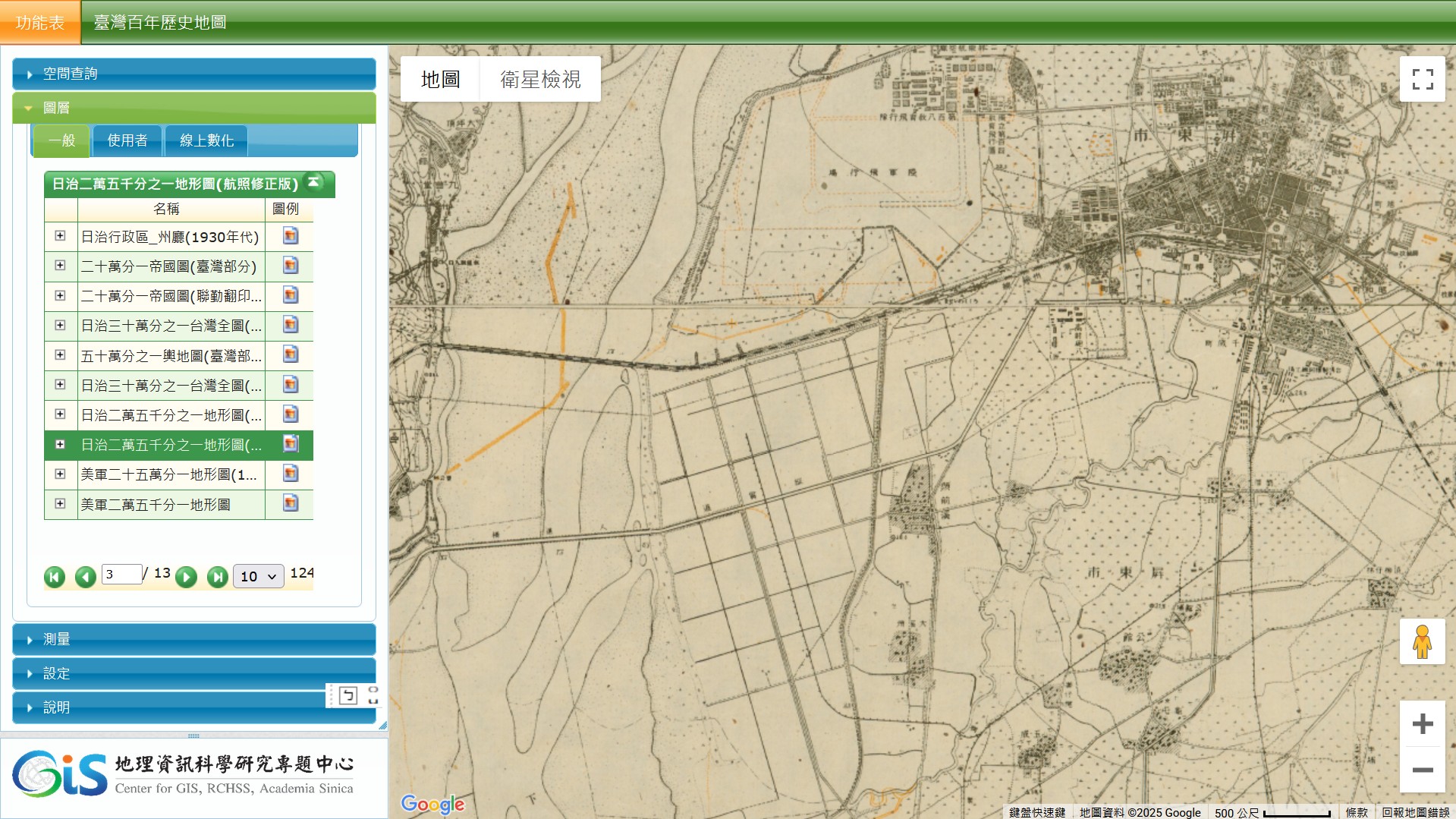Switch to the 使用者 tab
The height and width of the screenshot is (819, 1456).
tap(127, 140)
